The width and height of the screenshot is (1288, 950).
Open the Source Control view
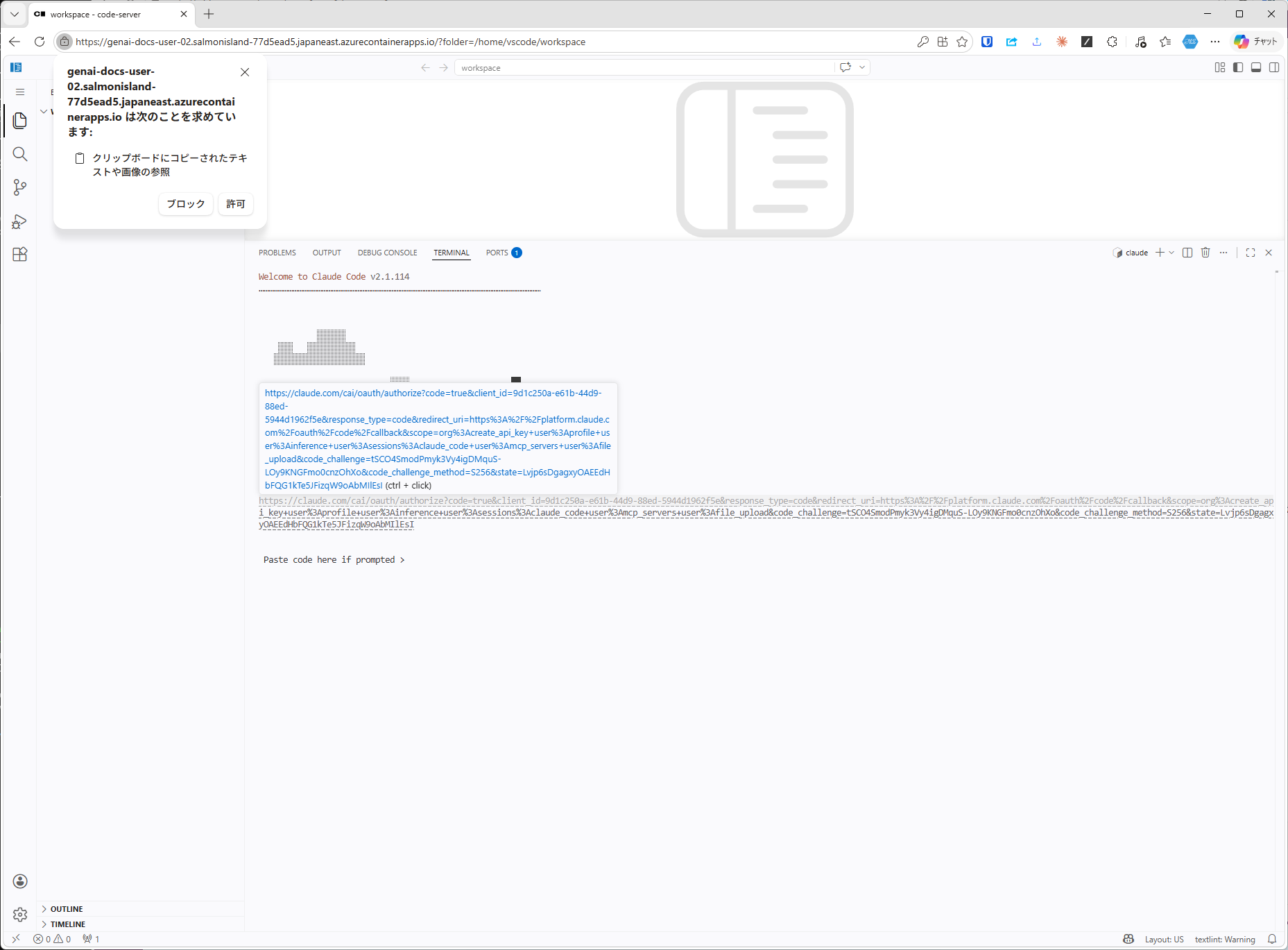pos(20,187)
